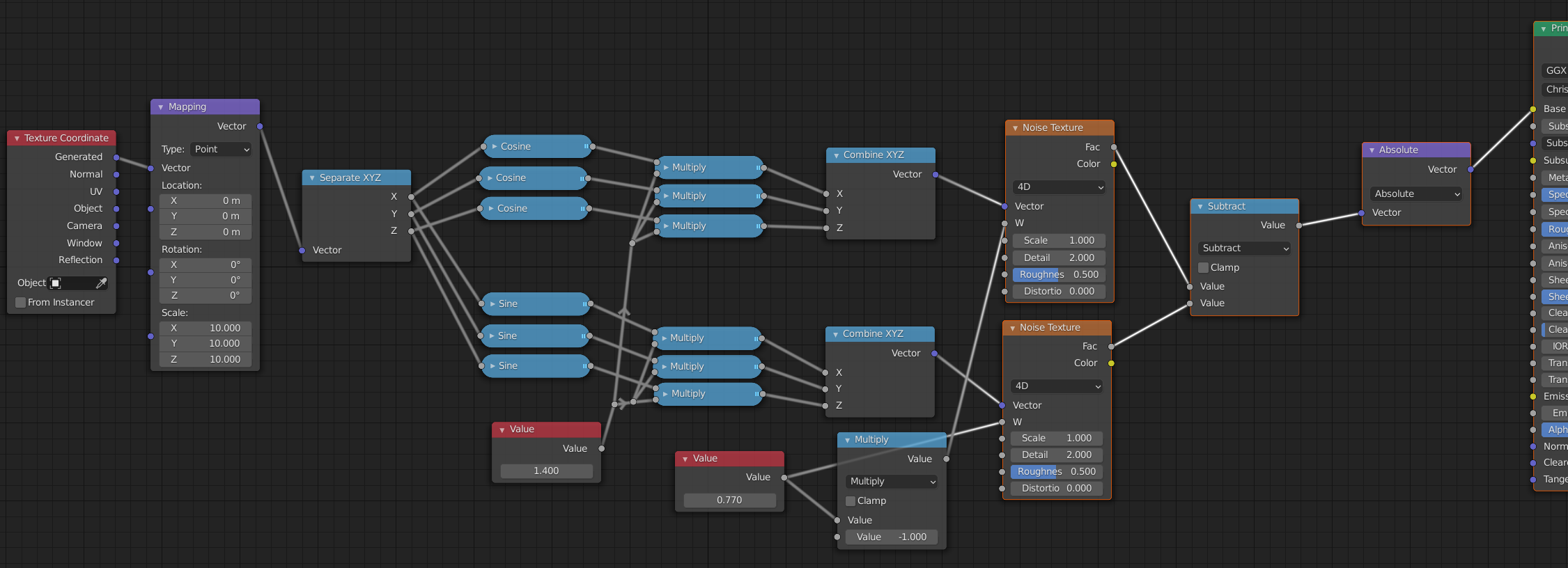Image resolution: width=1568 pixels, height=568 pixels.
Task: Click the Absolute node Vector output socket
Action: [x=1470, y=169]
